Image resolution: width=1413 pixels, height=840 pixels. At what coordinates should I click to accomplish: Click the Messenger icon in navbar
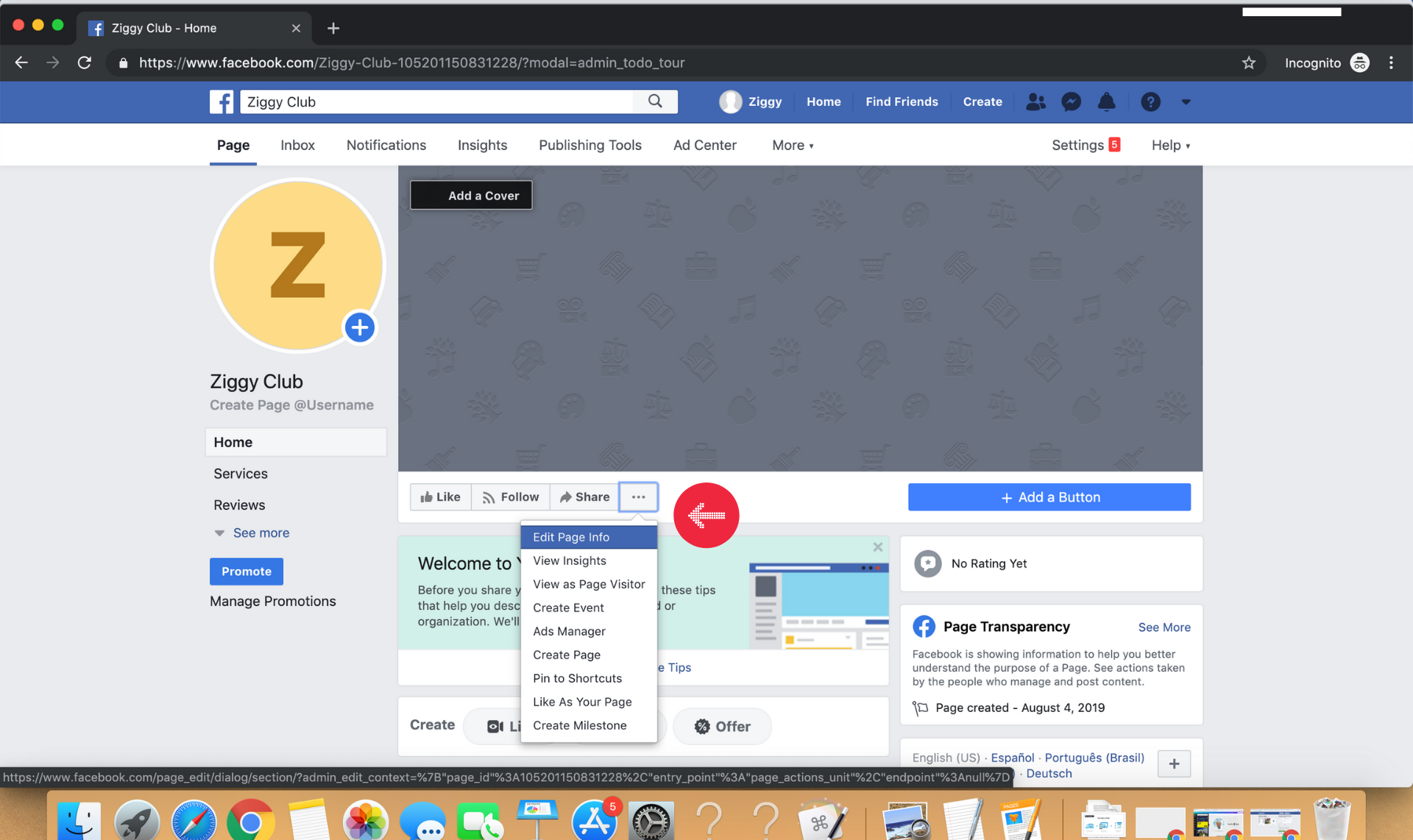point(1071,101)
